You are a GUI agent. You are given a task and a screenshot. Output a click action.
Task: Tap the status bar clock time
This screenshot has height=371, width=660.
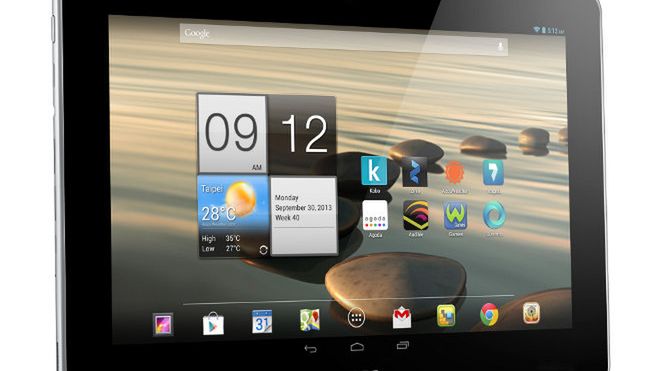pos(556,31)
